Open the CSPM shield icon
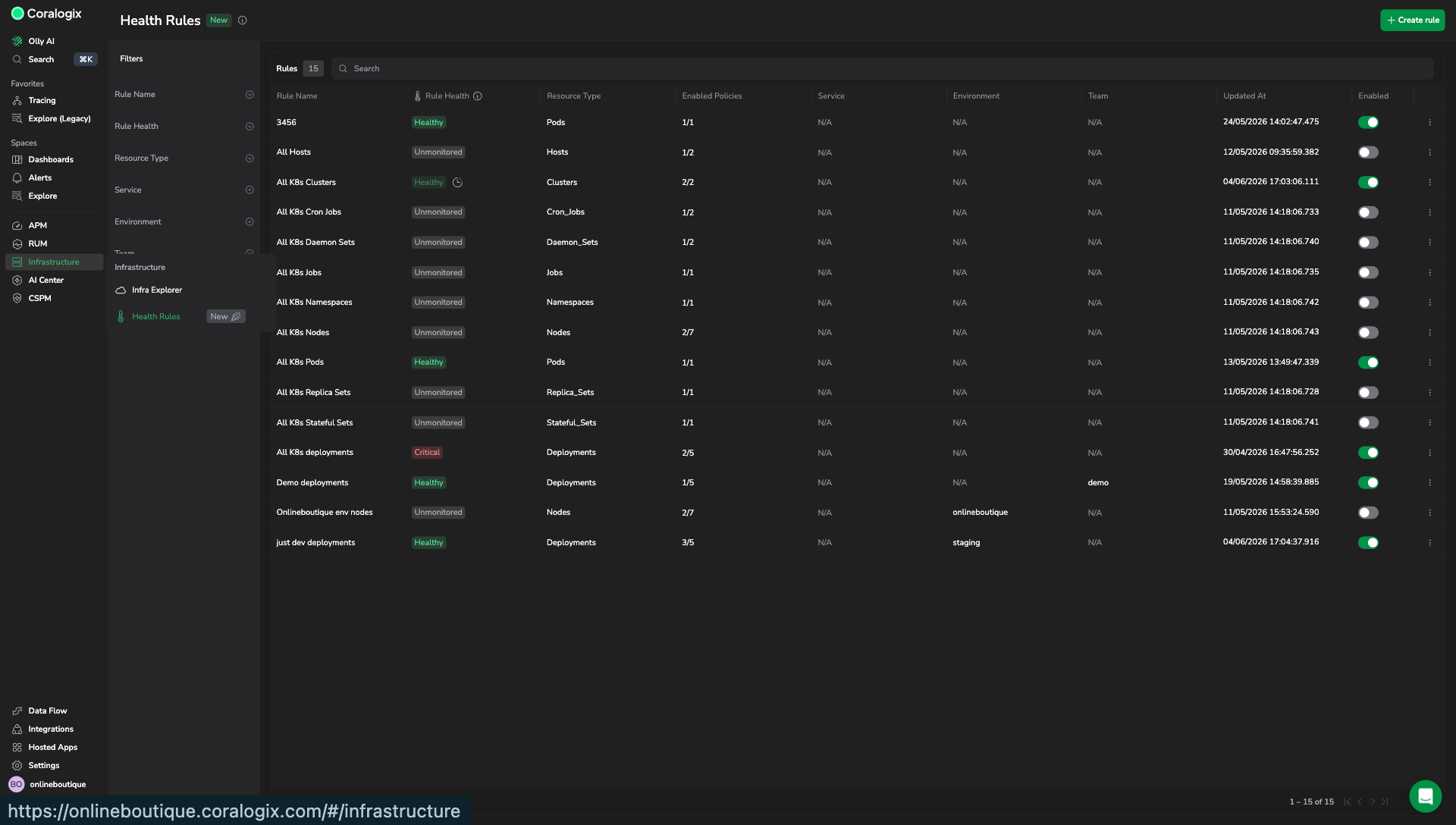Viewport: 1456px width, 825px height. tap(17, 298)
